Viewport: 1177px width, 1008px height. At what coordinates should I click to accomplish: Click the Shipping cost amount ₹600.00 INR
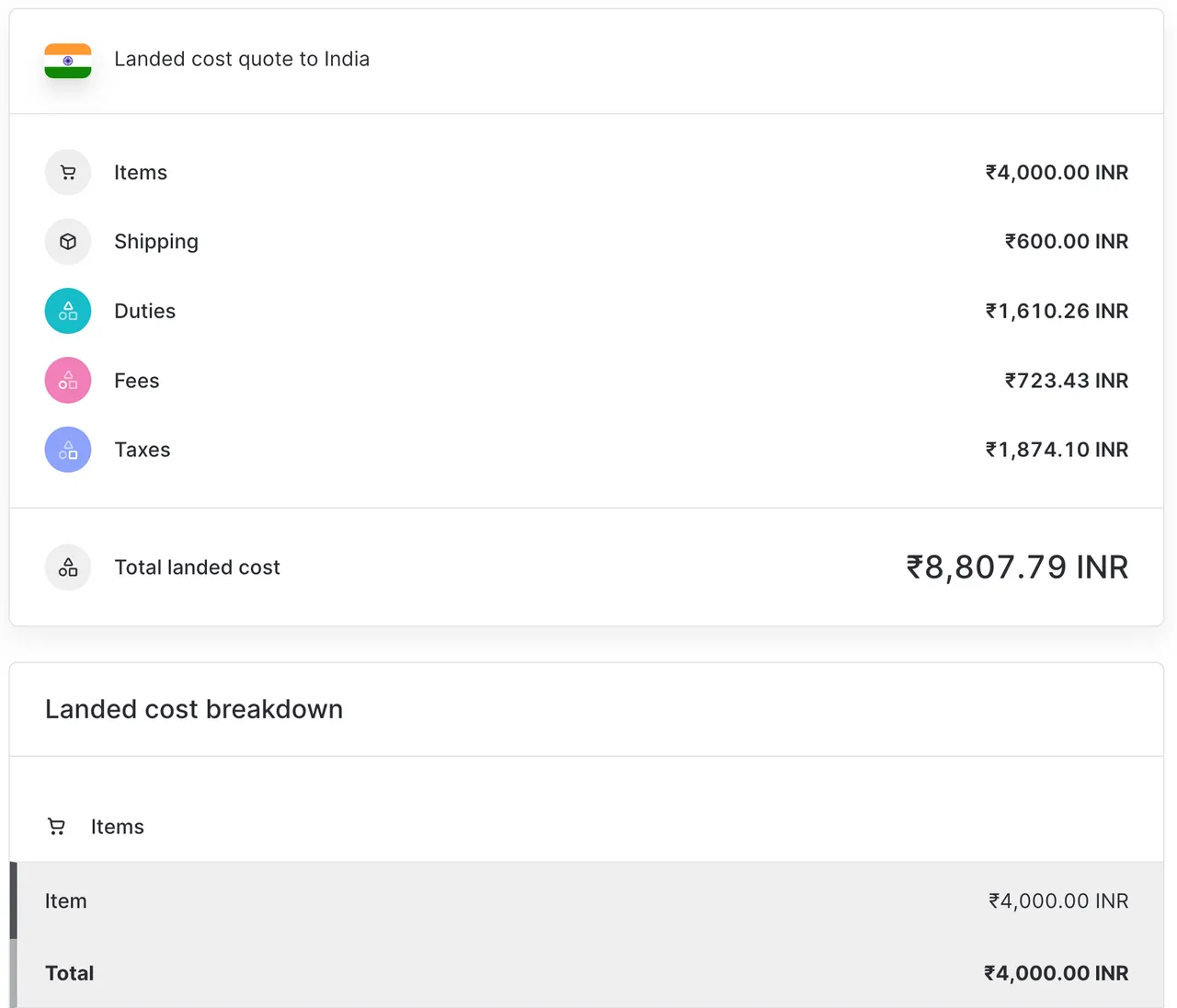point(1067,241)
